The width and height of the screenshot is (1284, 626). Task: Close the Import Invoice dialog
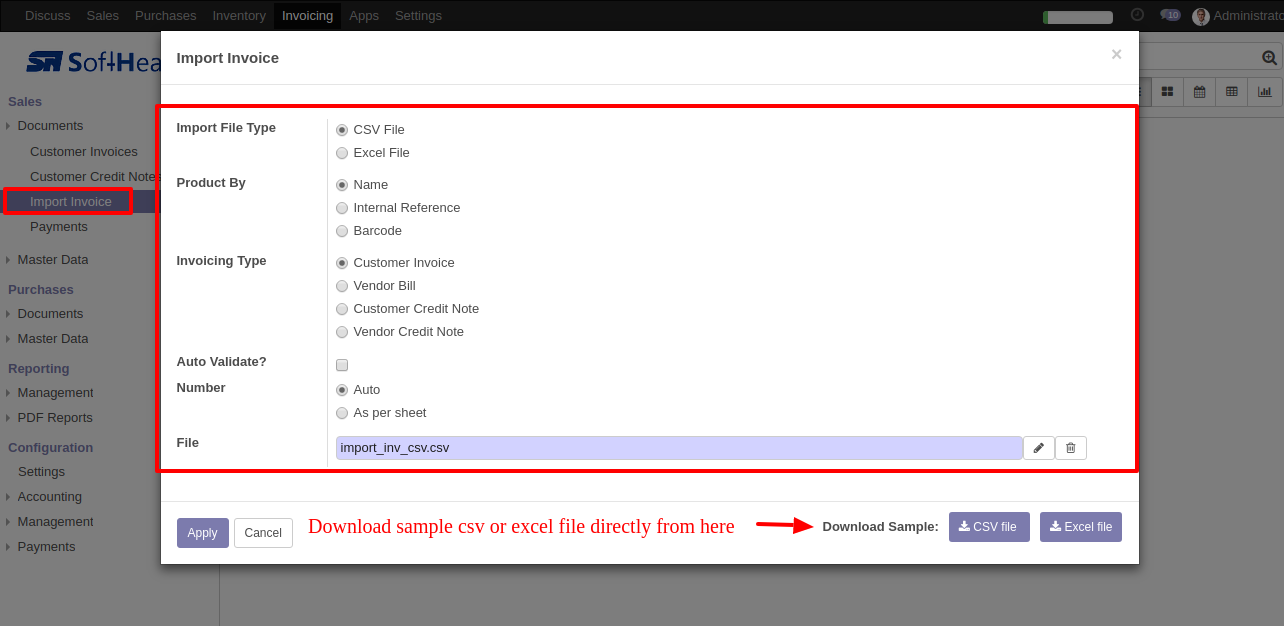tap(1116, 55)
